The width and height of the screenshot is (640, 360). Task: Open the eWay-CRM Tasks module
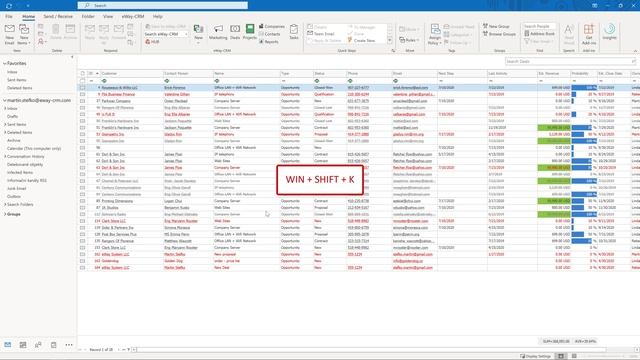[294, 32]
